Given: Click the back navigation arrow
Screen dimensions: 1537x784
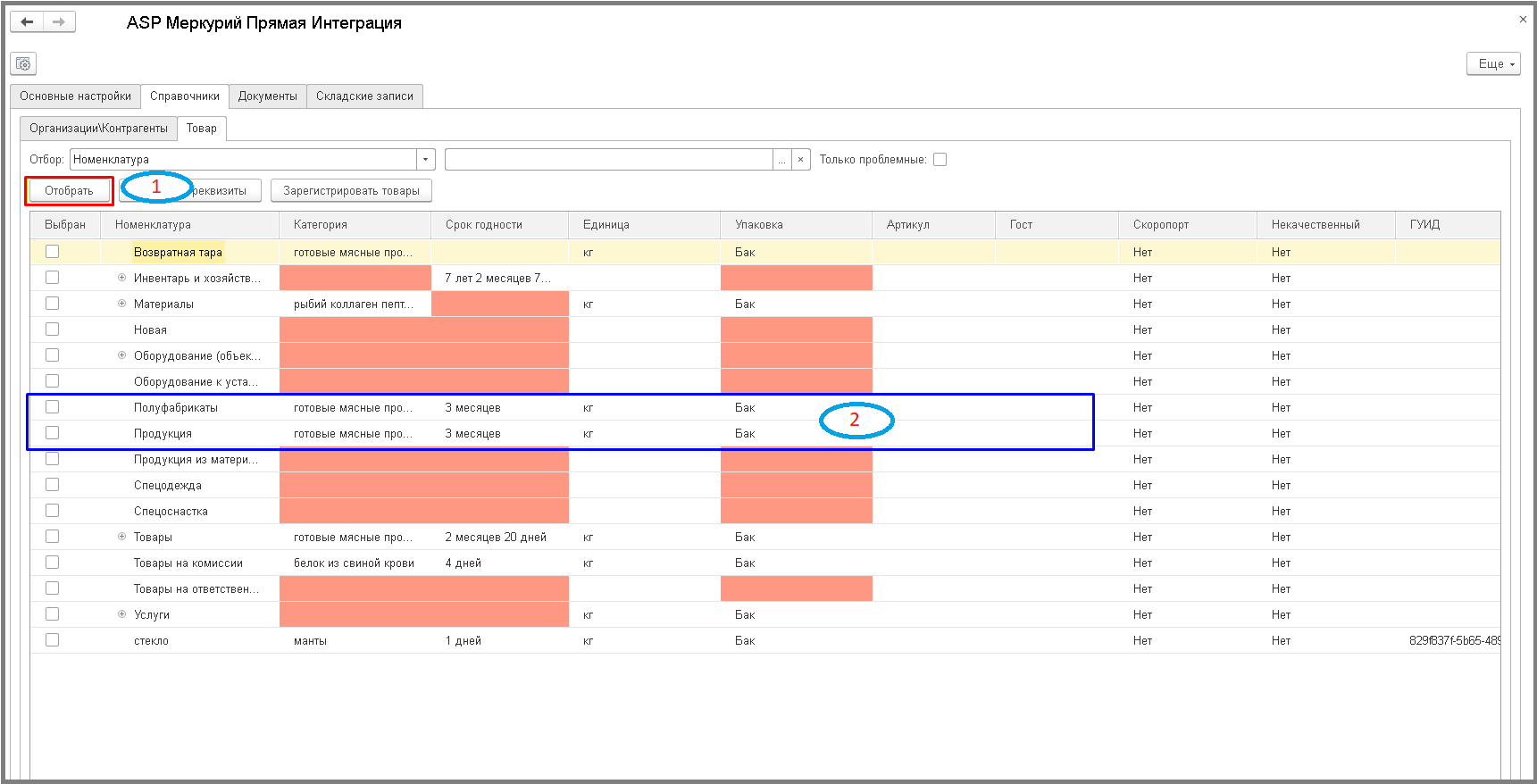Looking at the screenshot, I should pyautogui.click(x=27, y=21).
